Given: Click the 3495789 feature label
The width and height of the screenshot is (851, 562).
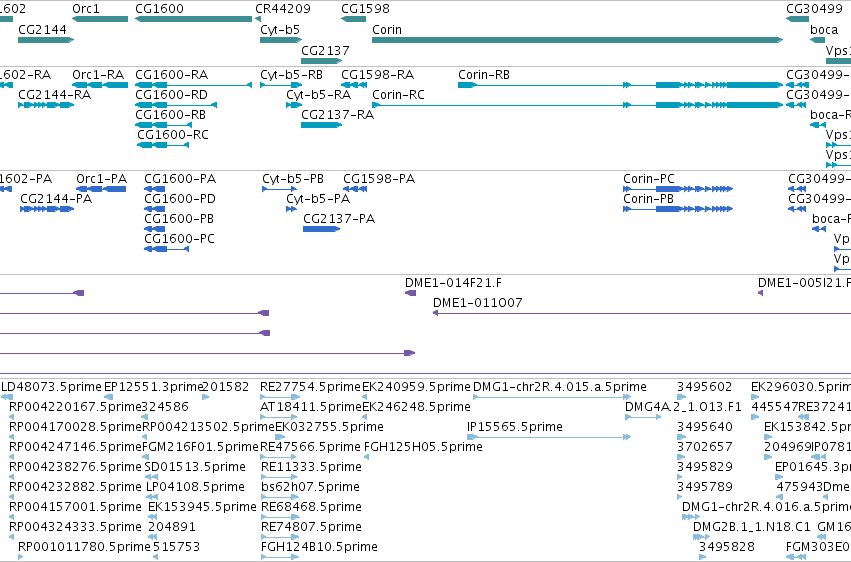Looking at the screenshot, I should click(x=704, y=487).
